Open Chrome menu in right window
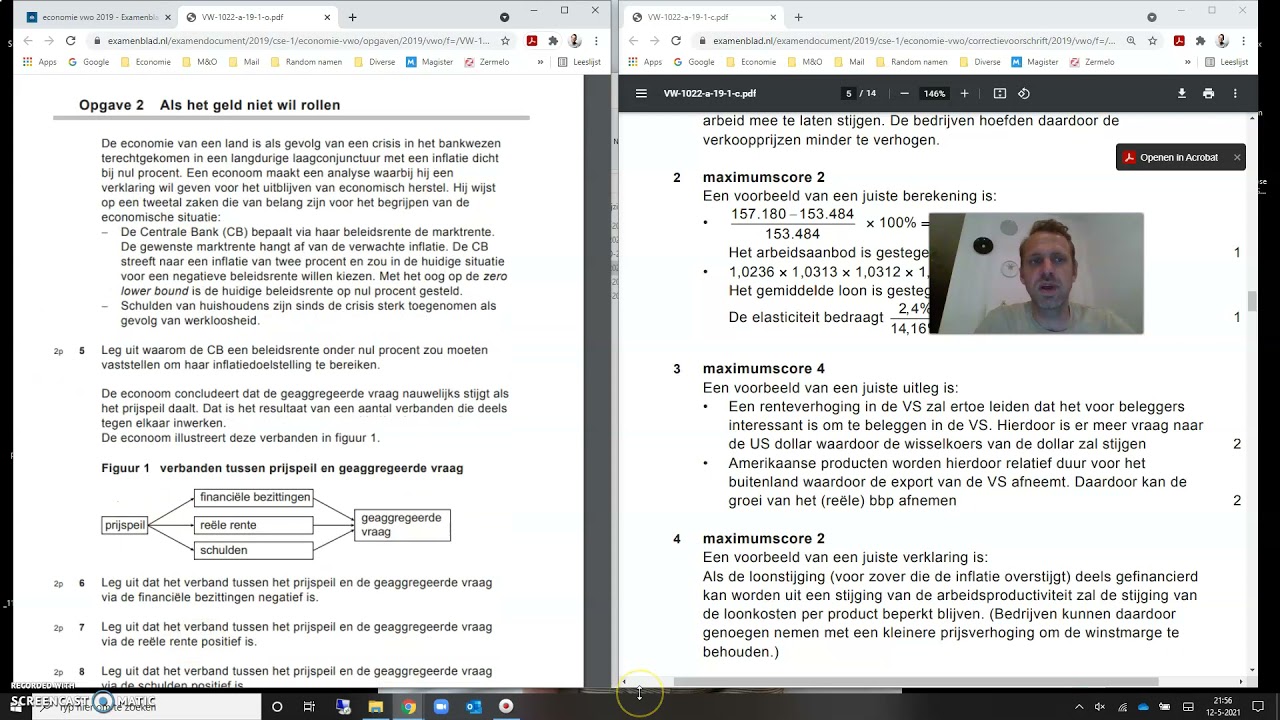 1244,41
